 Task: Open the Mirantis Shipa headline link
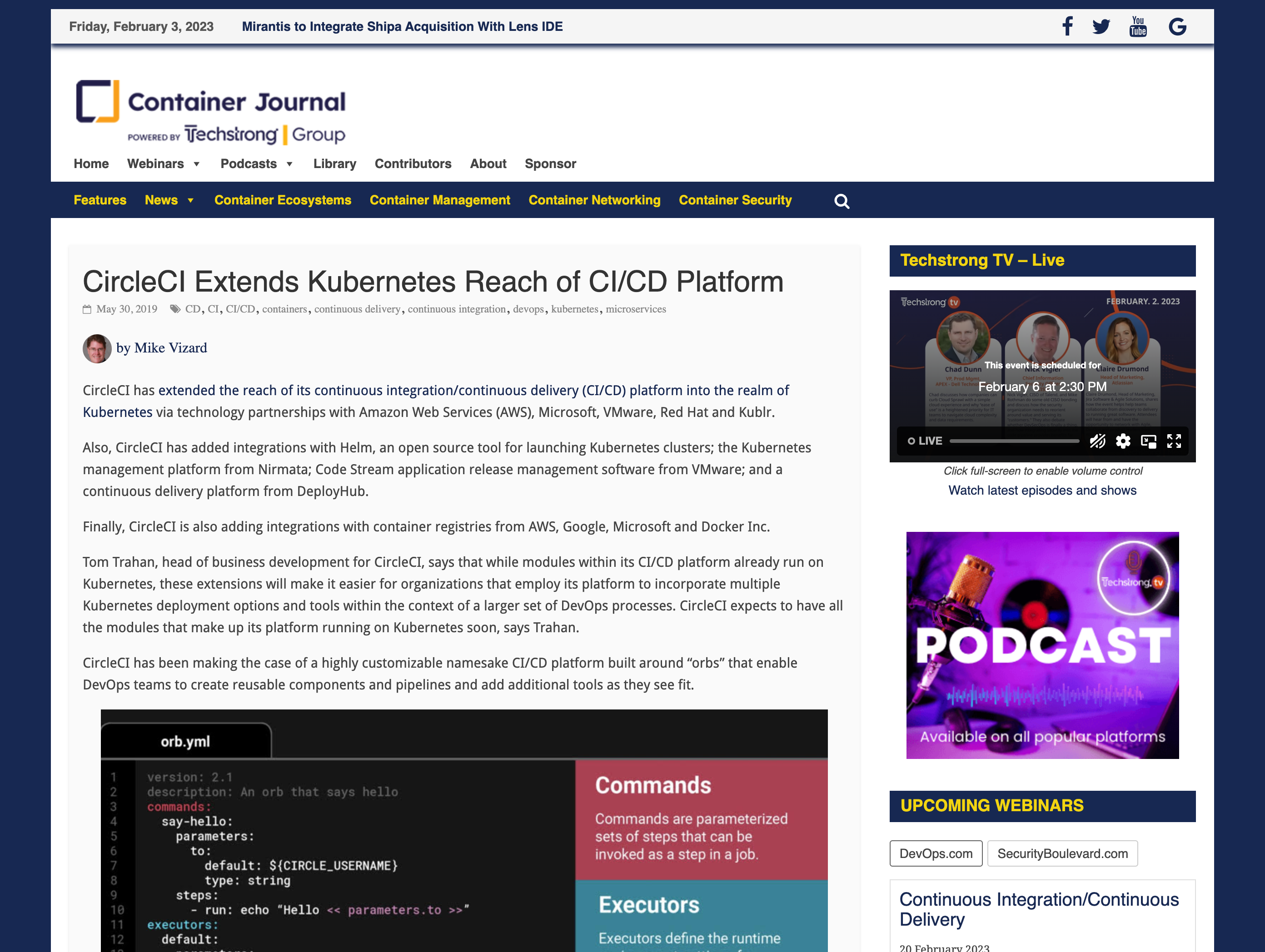coord(402,26)
